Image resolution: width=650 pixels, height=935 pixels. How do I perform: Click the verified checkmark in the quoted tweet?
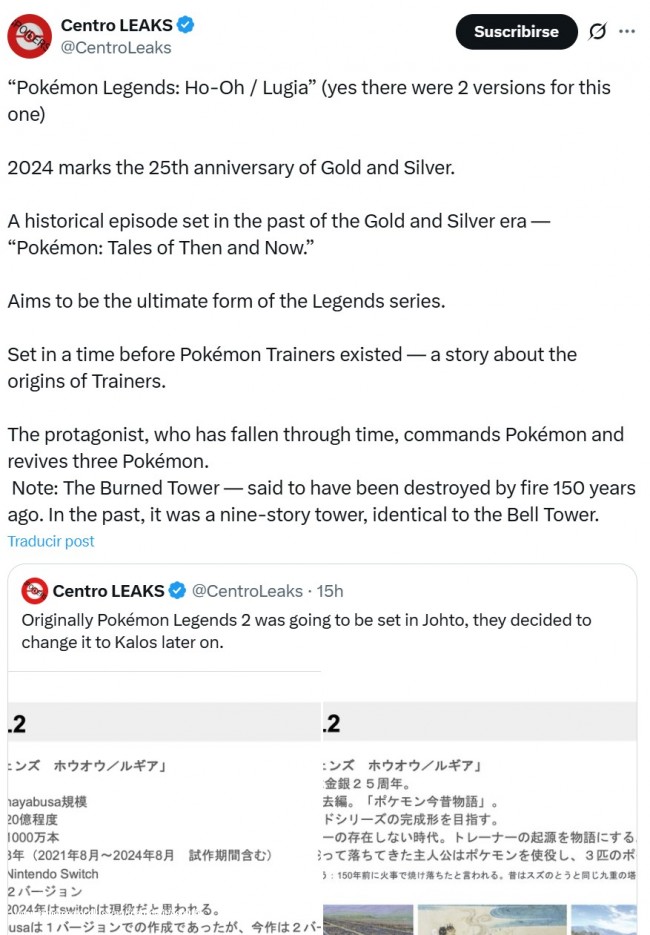tap(176, 590)
